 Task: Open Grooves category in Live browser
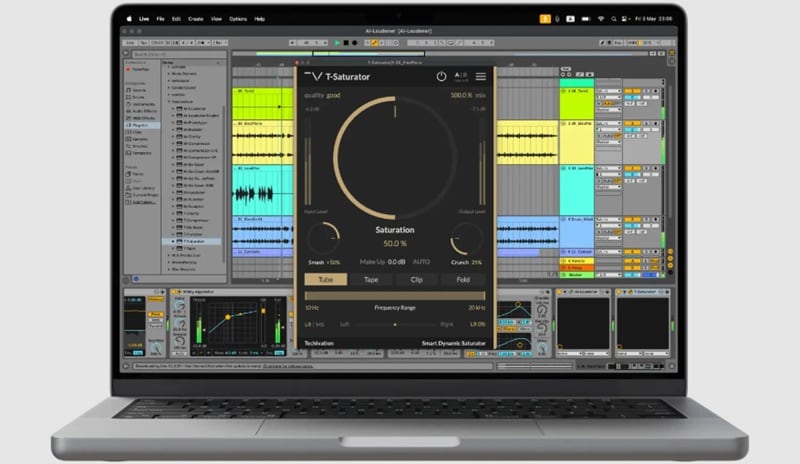click(137, 146)
